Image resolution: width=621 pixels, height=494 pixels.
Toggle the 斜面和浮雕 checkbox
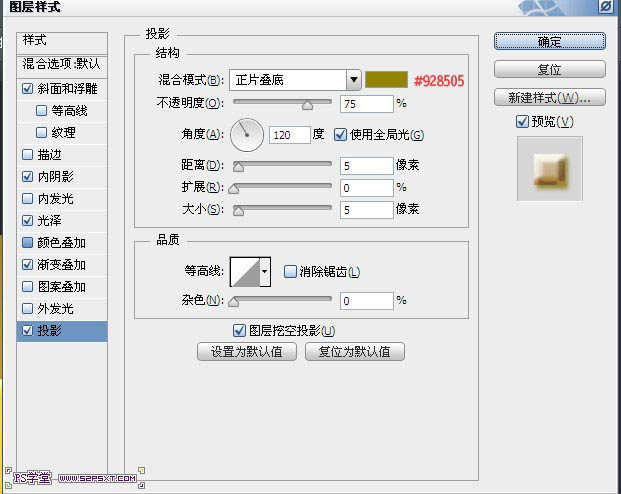[27, 88]
